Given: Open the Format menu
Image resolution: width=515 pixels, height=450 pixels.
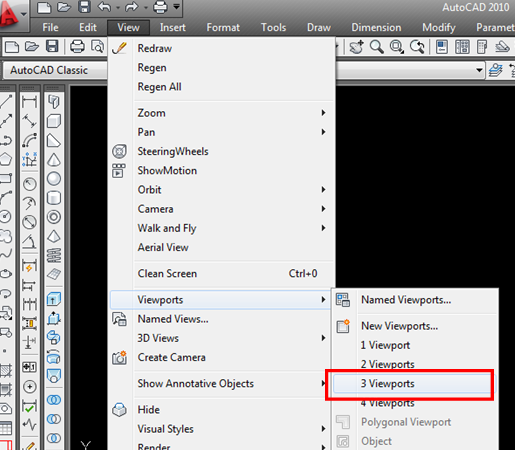Looking at the screenshot, I should [x=223, y=27].
